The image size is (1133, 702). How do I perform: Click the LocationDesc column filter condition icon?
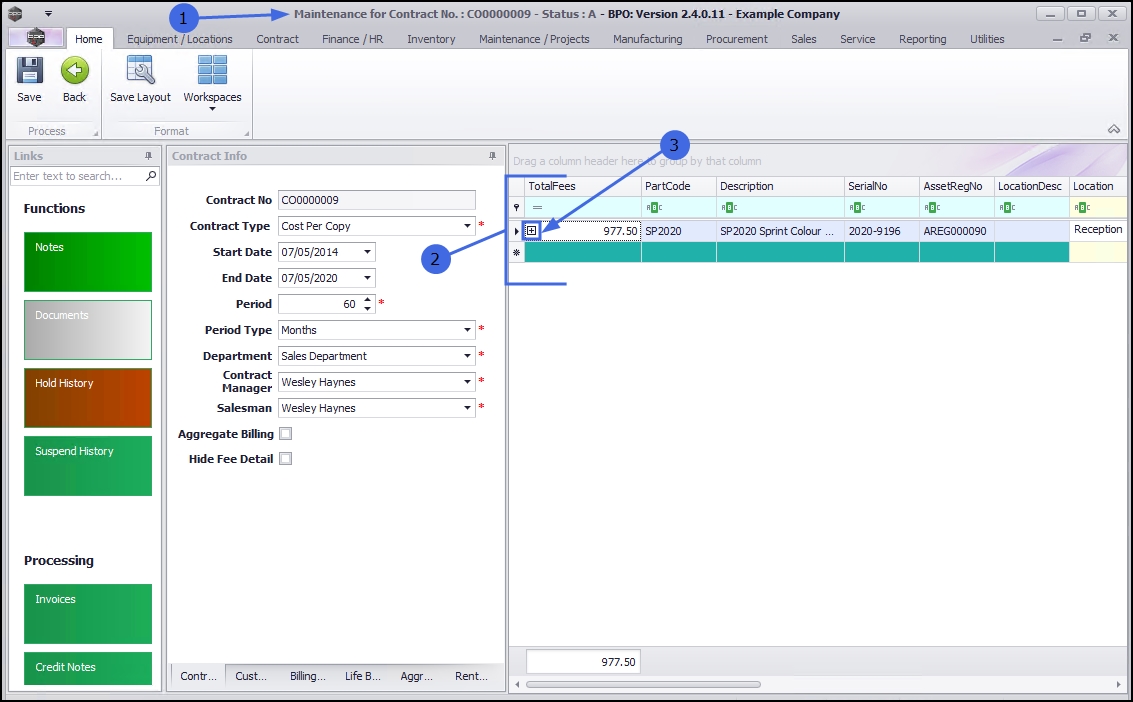1007,207
